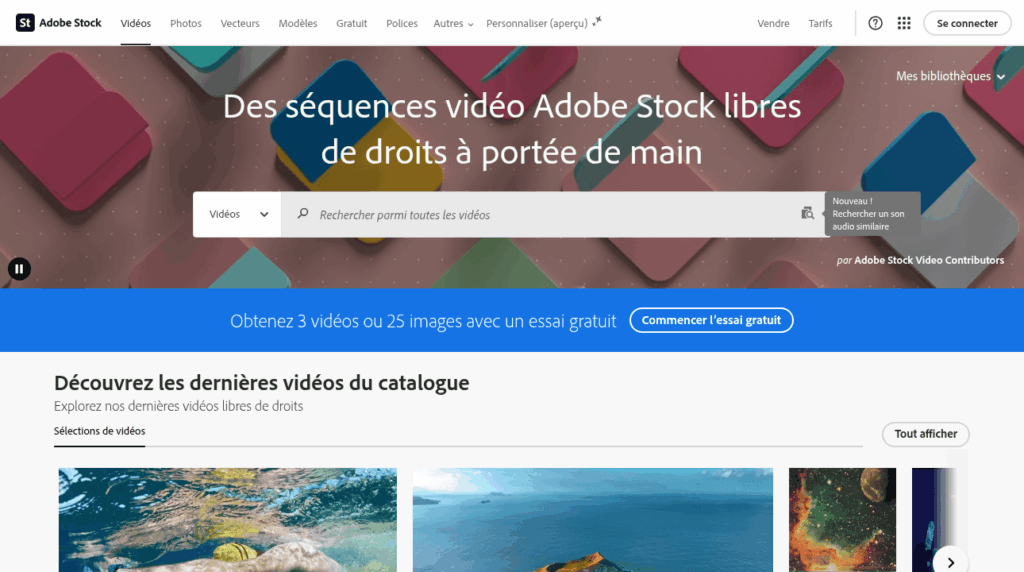Expand the Autres dropdown menu
1024x572 pixels.
[453, 23]
